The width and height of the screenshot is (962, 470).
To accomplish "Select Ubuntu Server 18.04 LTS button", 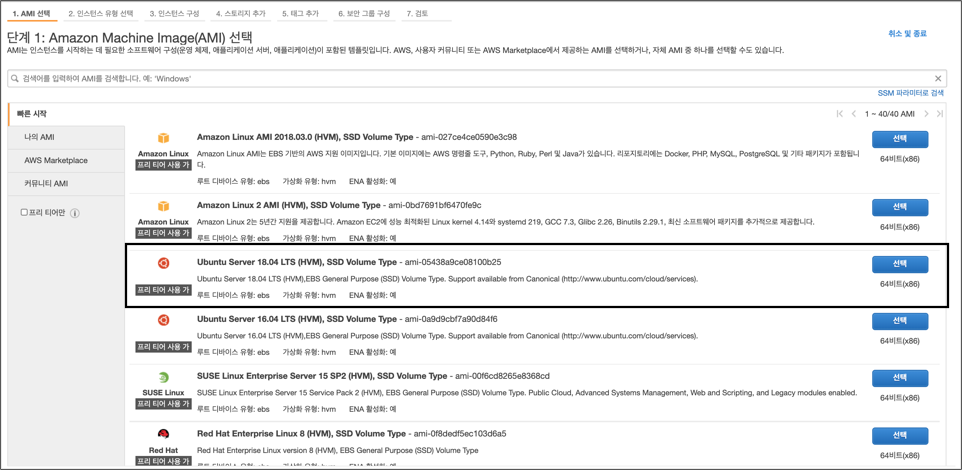I will click(x=900, y=264).
